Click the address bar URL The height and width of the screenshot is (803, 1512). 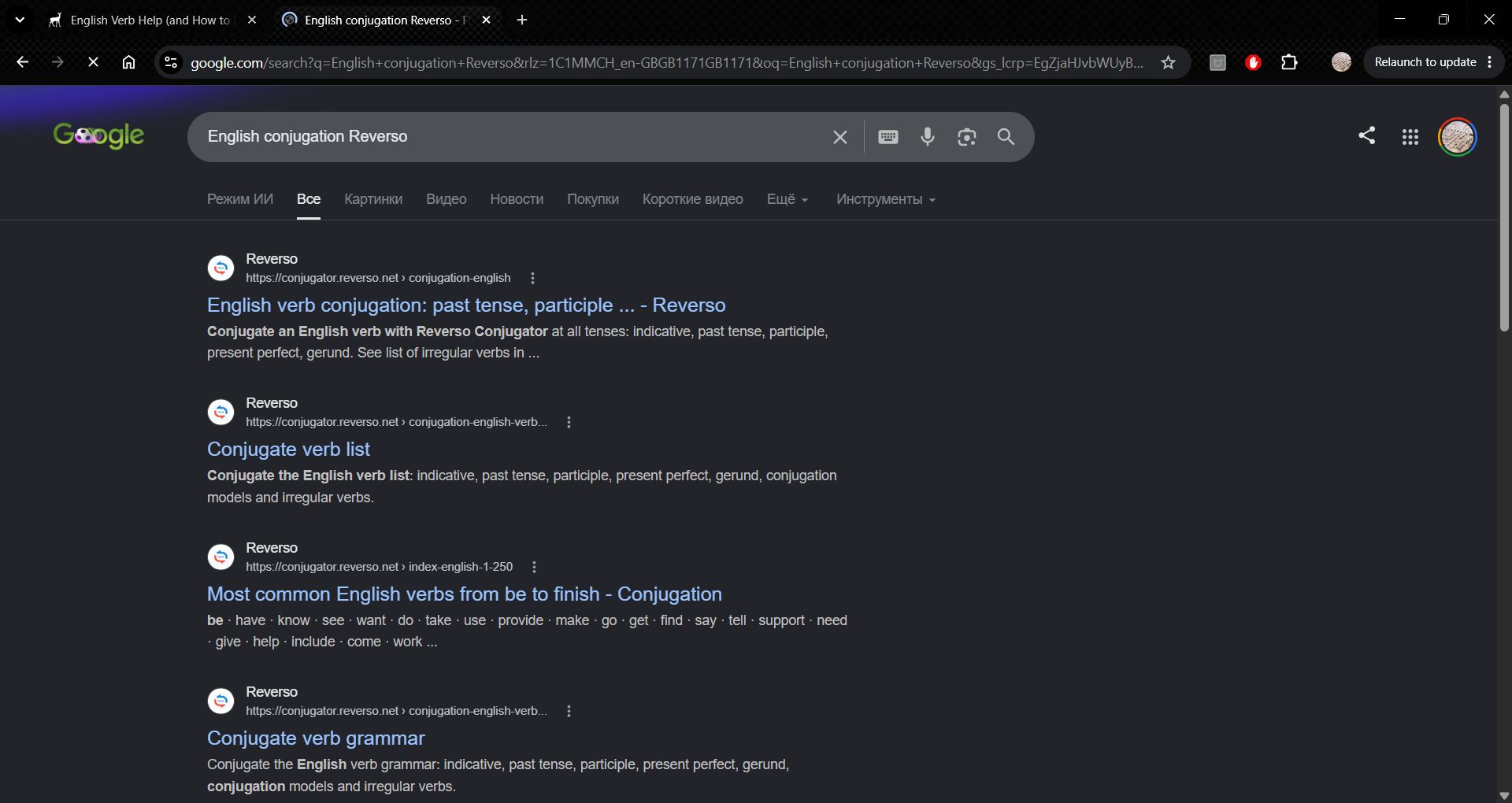[x=667, y=62]
